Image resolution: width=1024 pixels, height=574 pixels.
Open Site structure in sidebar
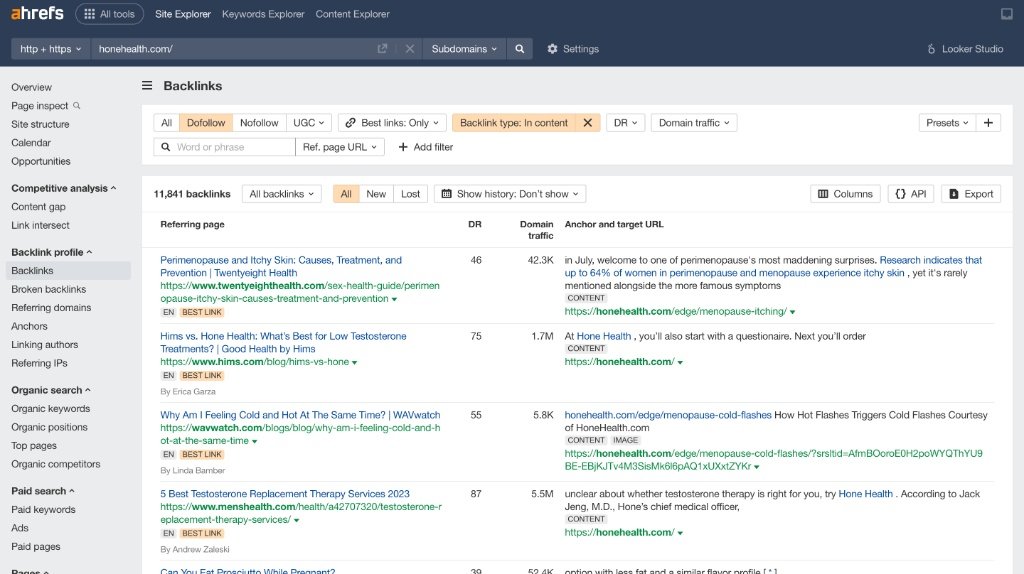[40, 124]
